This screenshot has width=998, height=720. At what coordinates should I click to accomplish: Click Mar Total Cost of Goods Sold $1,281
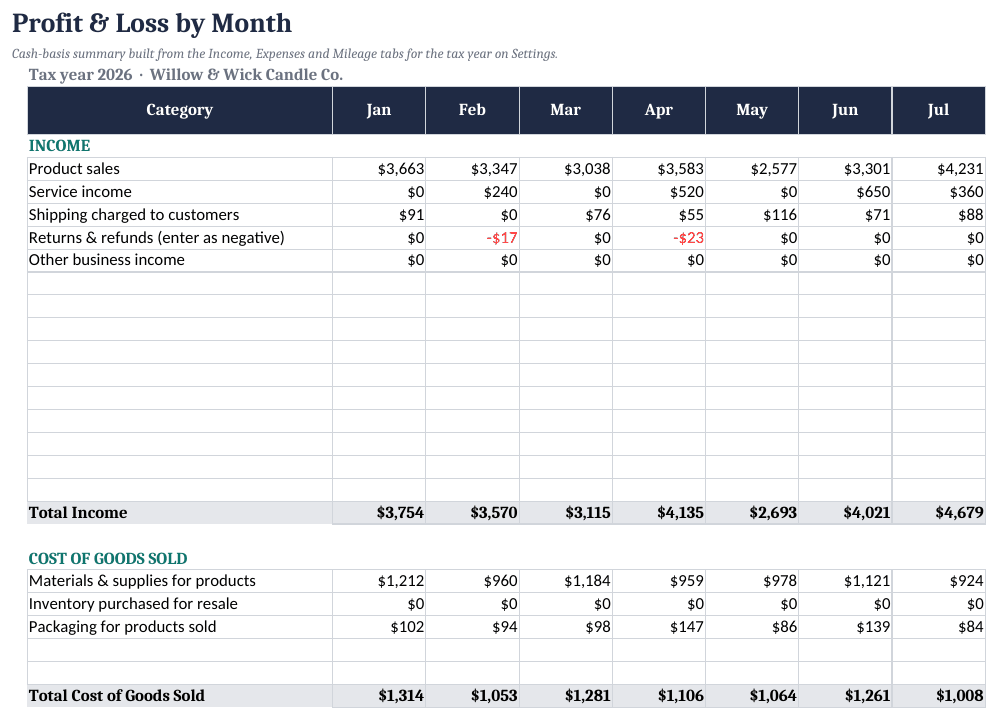pyautogui.click(x=566, y=695)
